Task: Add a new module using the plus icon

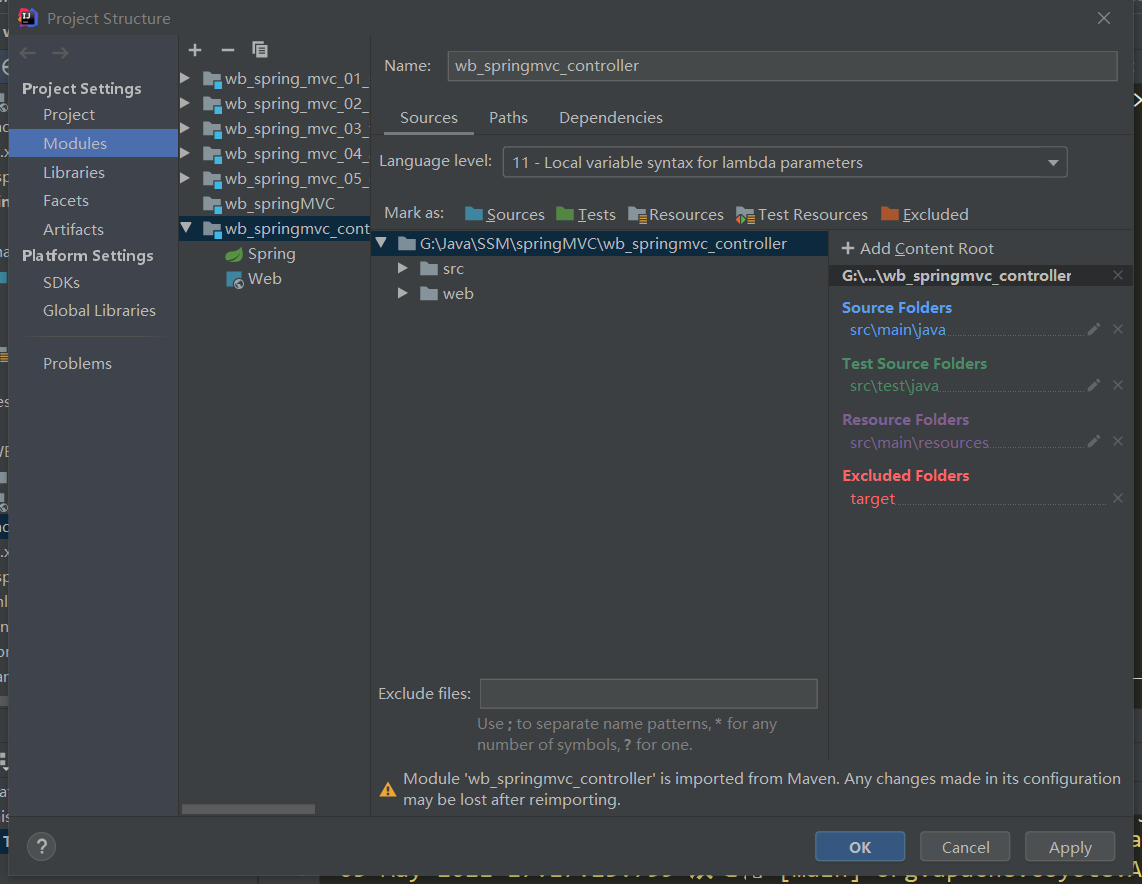Action: tap(195, 50)
